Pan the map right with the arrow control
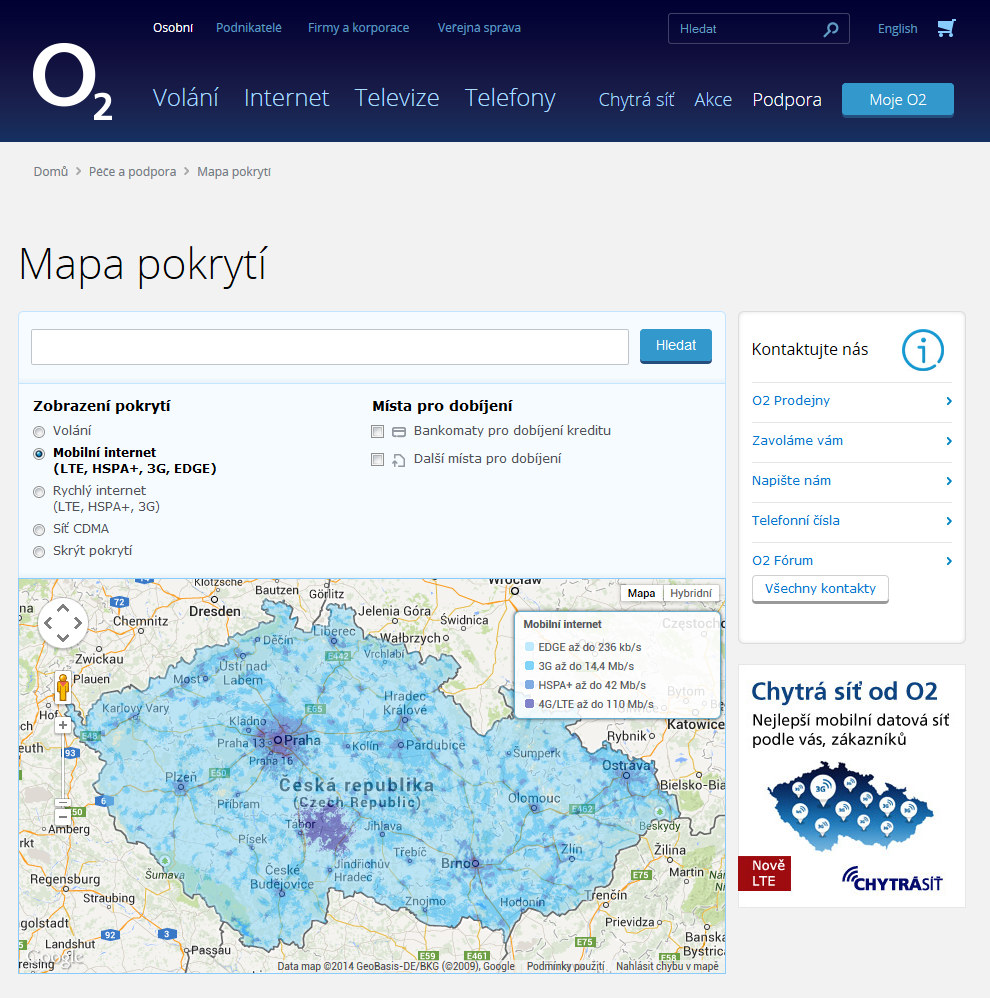Image resolution: width=990 pixels, height=998 pixels. point(78,622)
